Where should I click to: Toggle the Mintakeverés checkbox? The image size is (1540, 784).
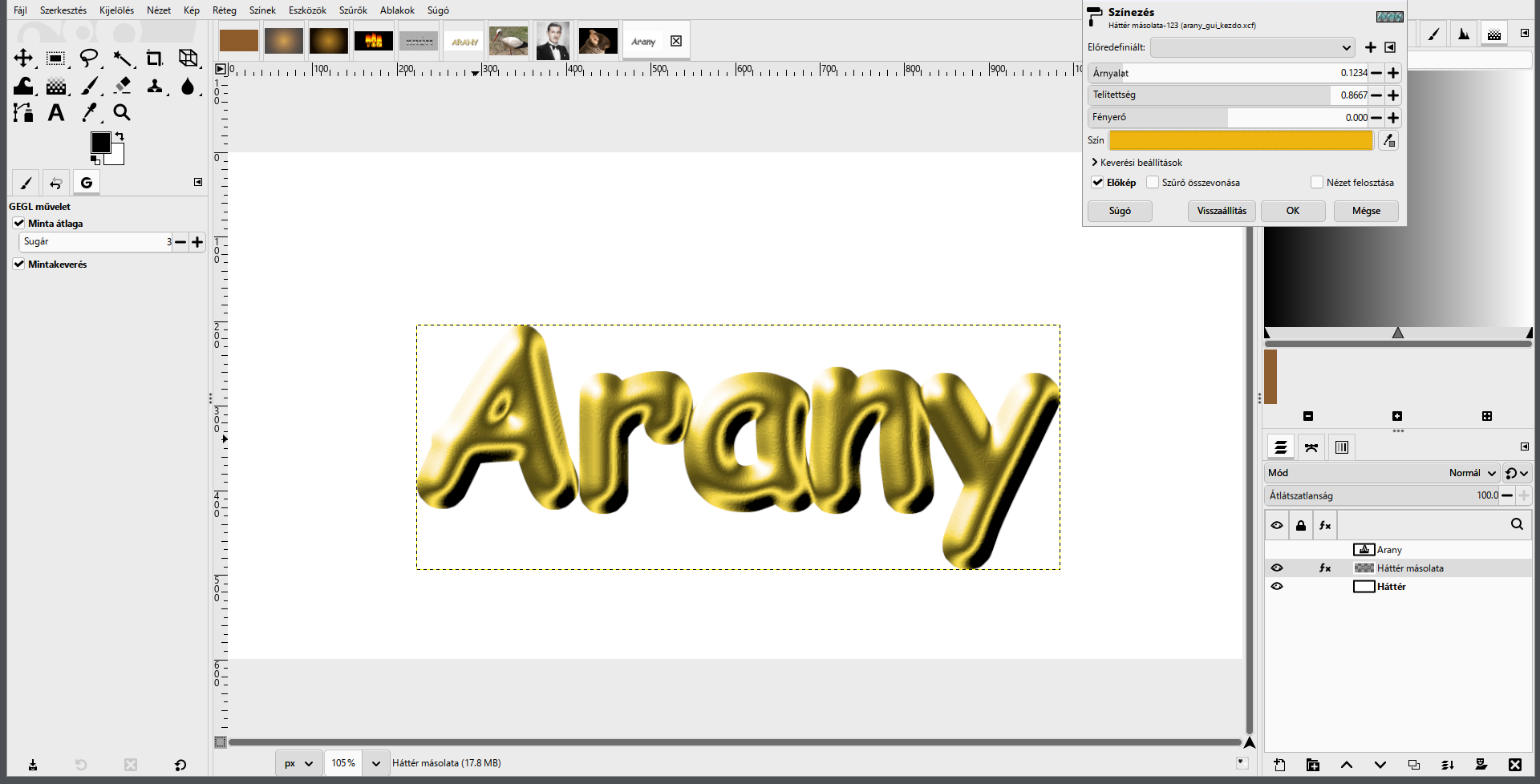[x=18, y=264]
